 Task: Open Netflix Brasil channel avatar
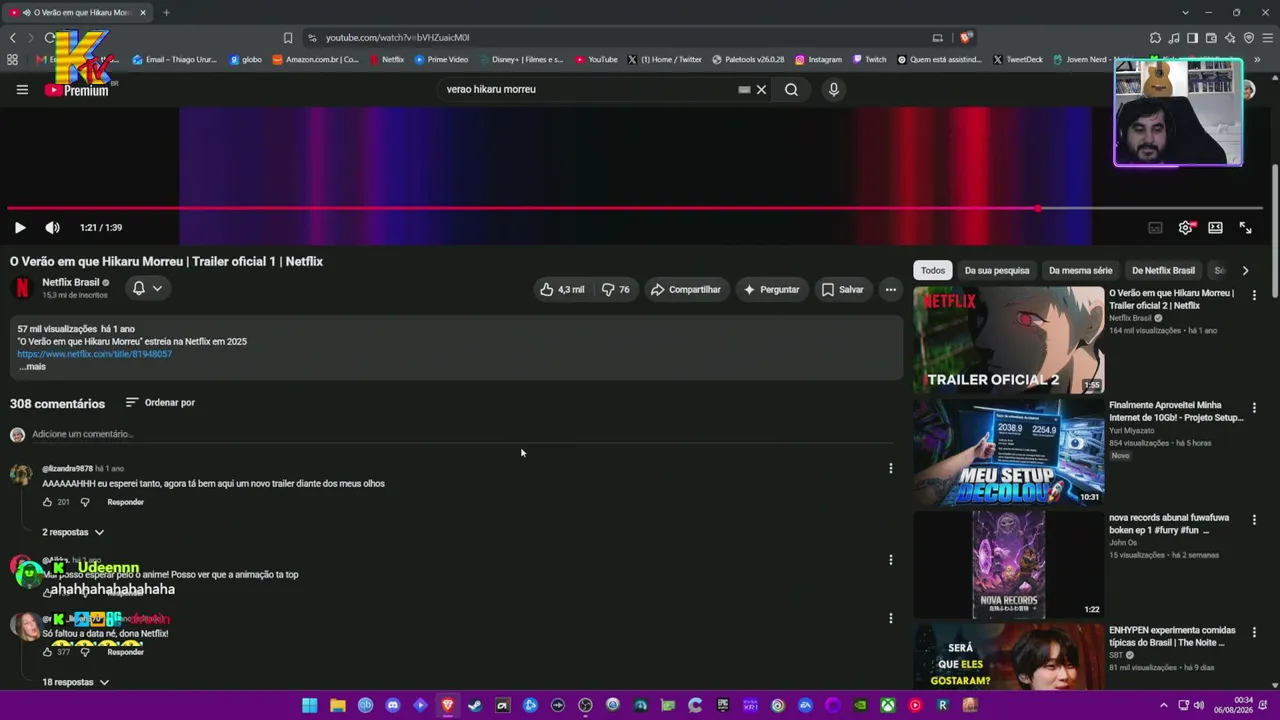point(22,289)
